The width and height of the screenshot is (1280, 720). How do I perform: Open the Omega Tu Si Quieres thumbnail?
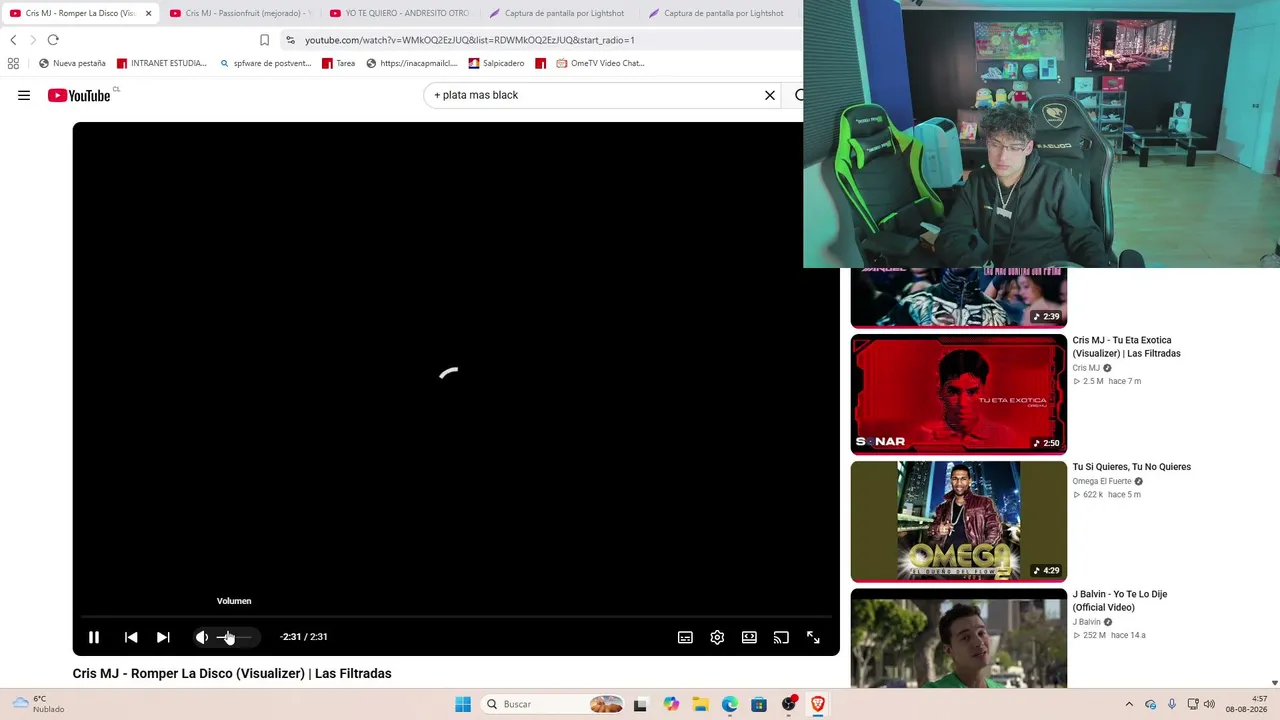(x=959, y=521)
